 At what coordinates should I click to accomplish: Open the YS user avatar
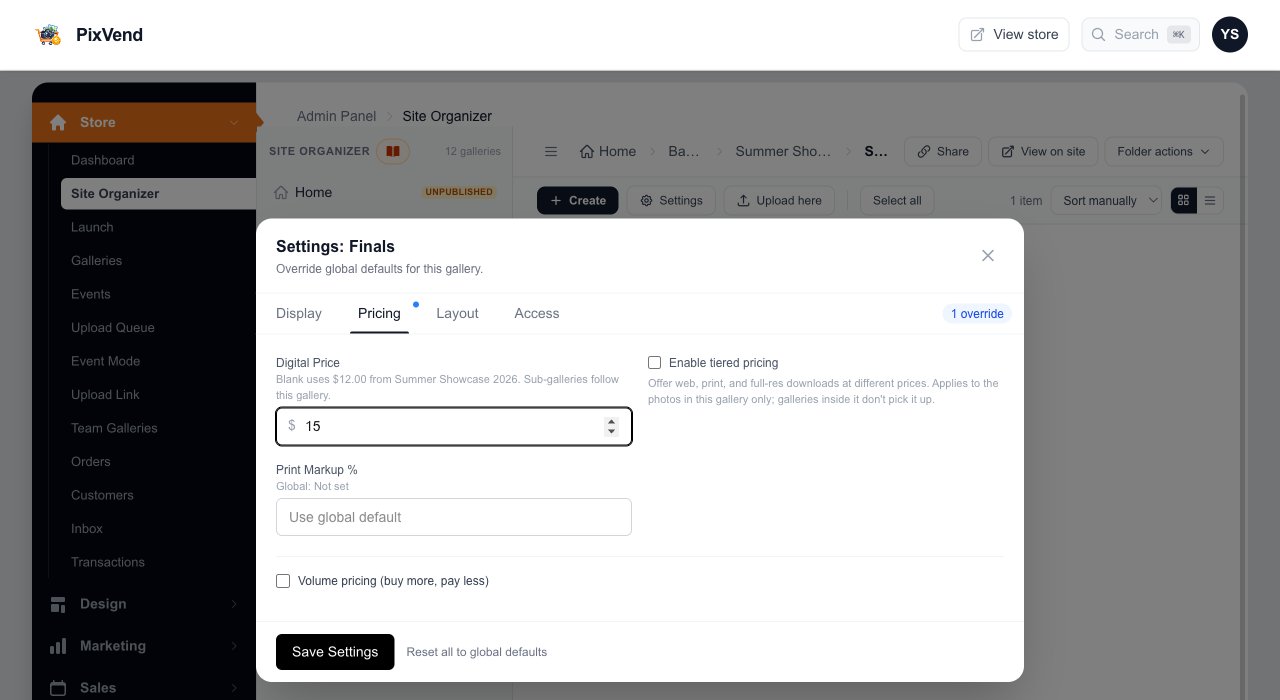pyautogui.click(x=1230, y=34)
